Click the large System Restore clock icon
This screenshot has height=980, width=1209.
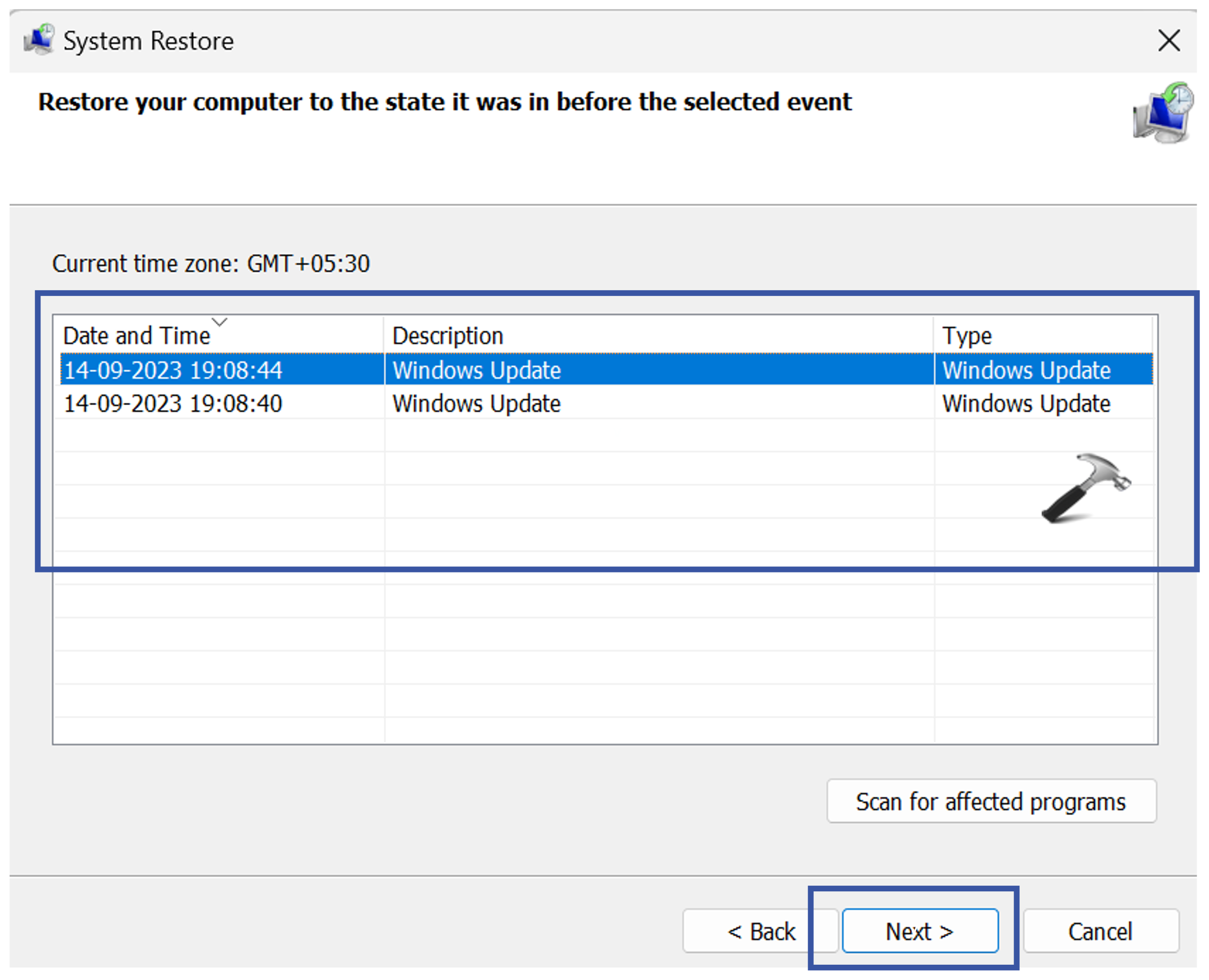(1163, 113)
